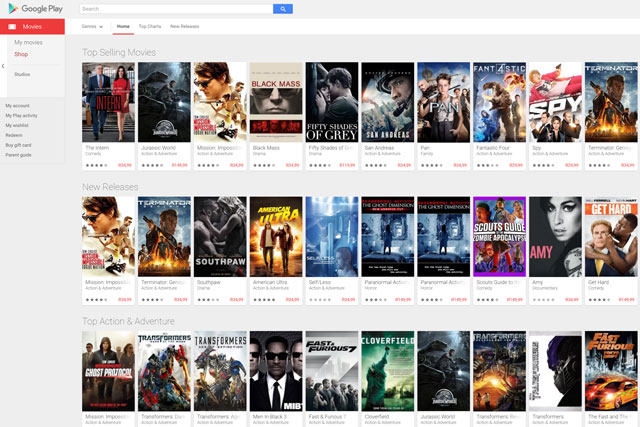The height and width of the screenshot is (427, 640).
Task: Select the Black Mass movie thumbnail
Action: coord(275,102)
